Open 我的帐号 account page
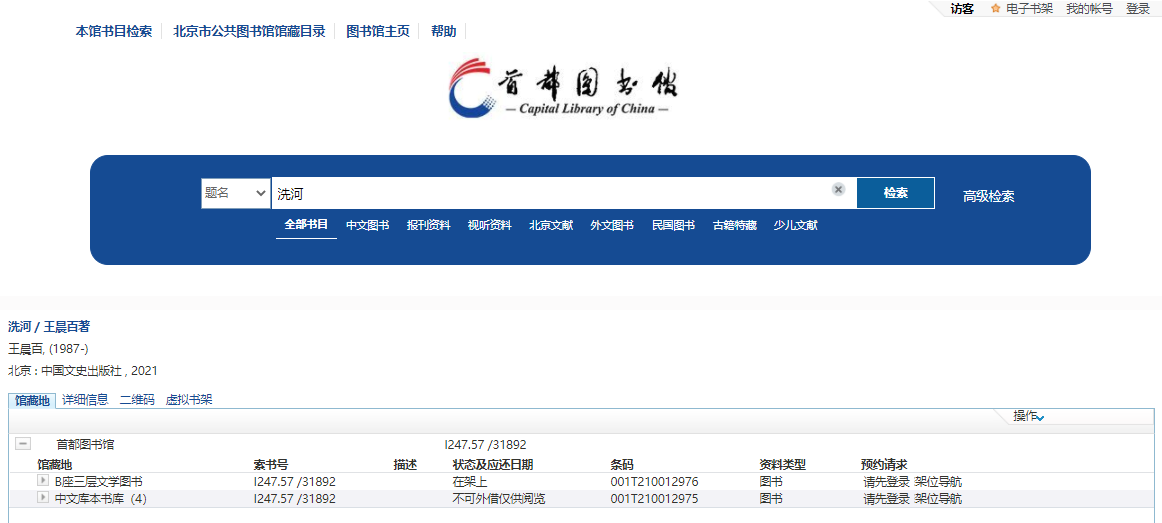The height and width of the screenshot is (523, 1162). pos(1088,9)
